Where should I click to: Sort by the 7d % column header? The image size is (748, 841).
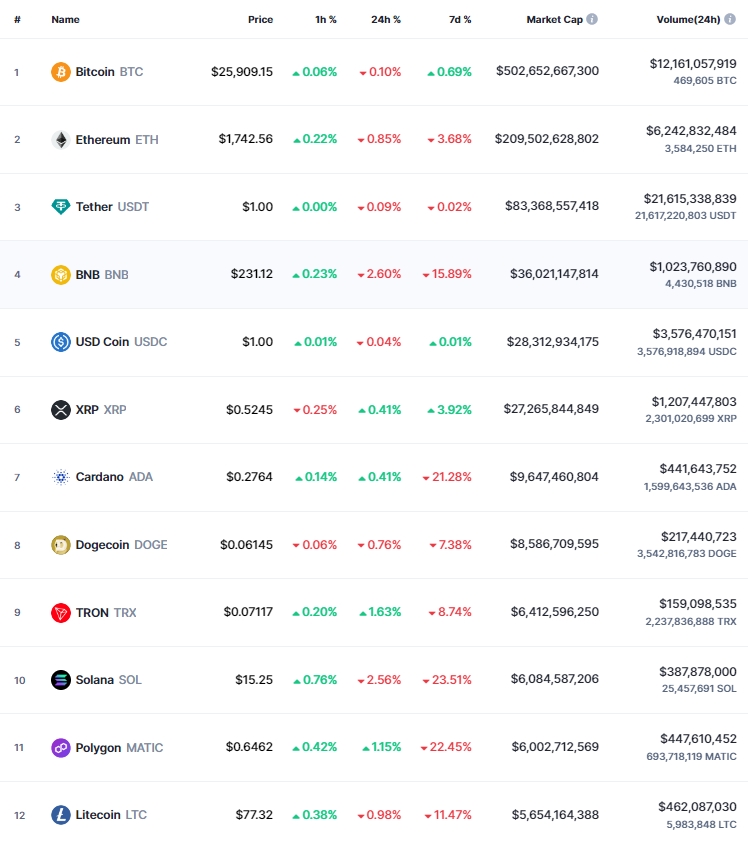(460, 19)
